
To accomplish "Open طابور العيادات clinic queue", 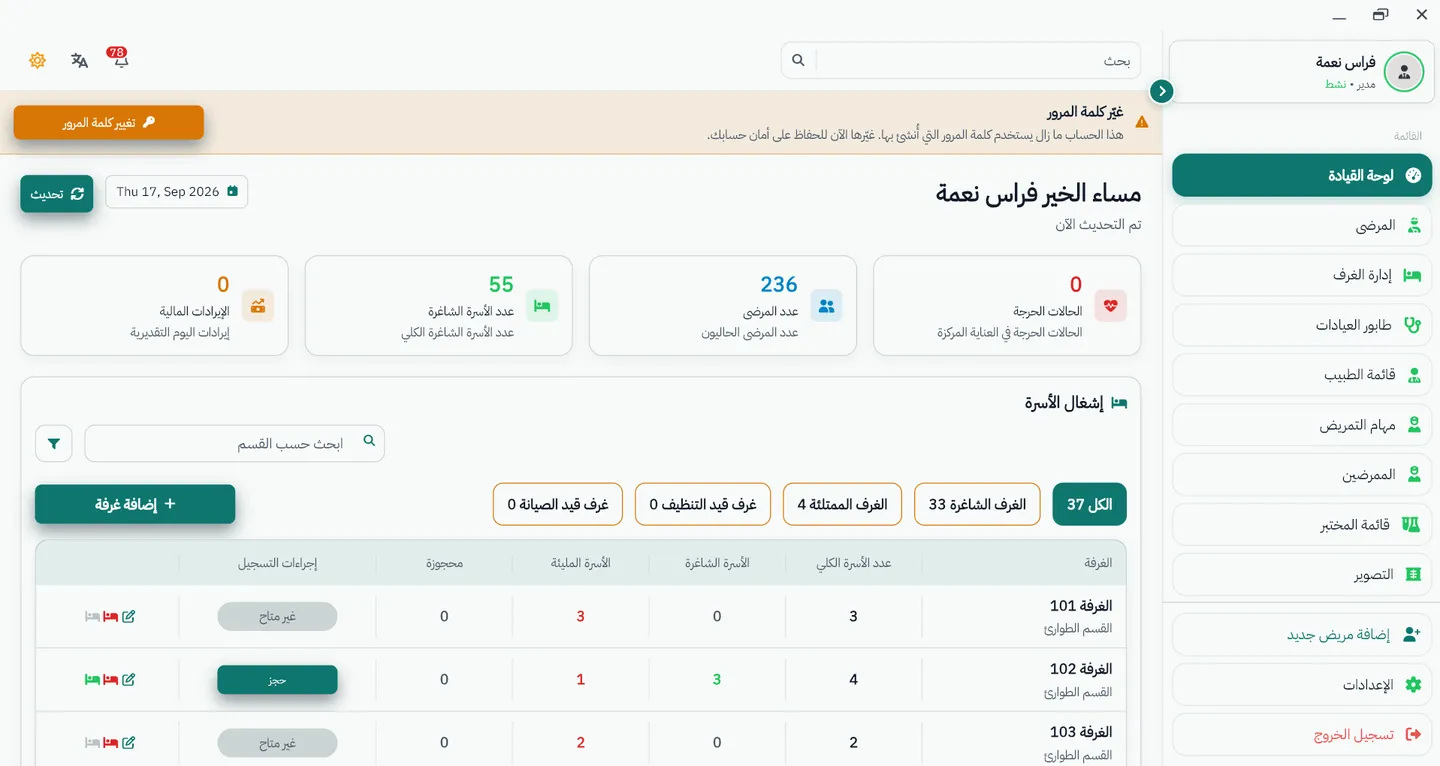I will pos(1301,325).
